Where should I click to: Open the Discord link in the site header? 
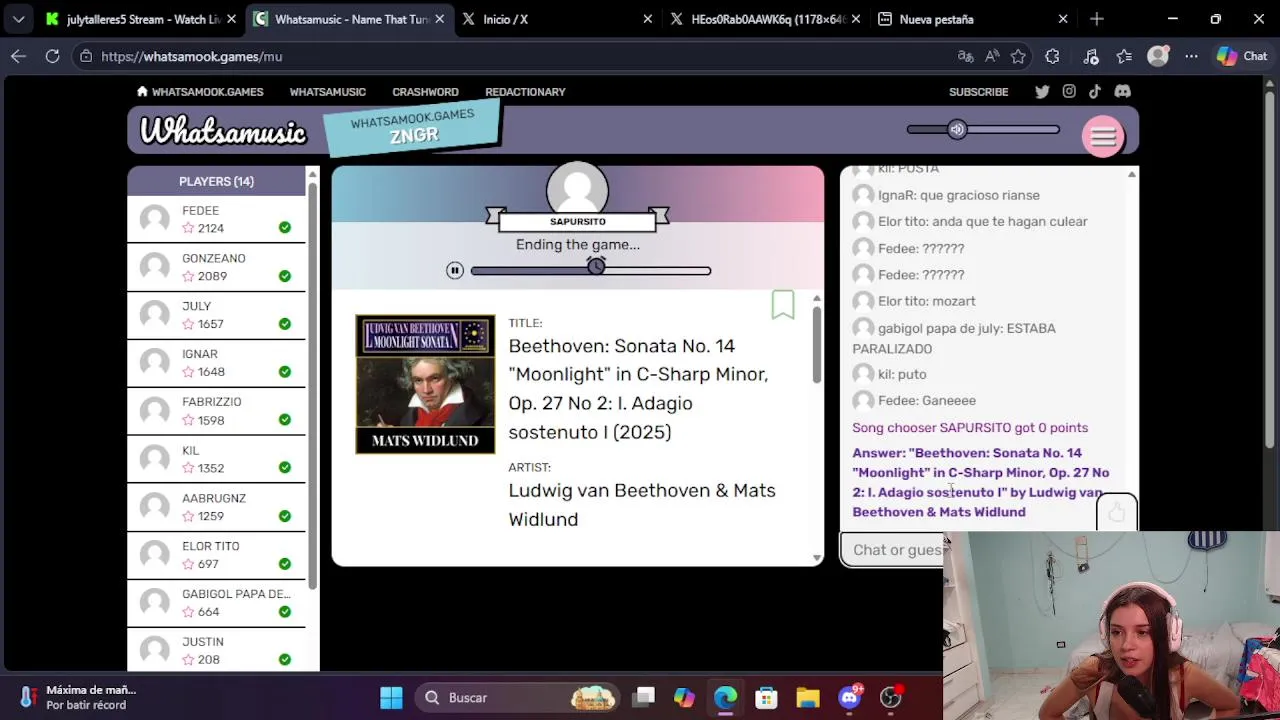(1122, 91)
